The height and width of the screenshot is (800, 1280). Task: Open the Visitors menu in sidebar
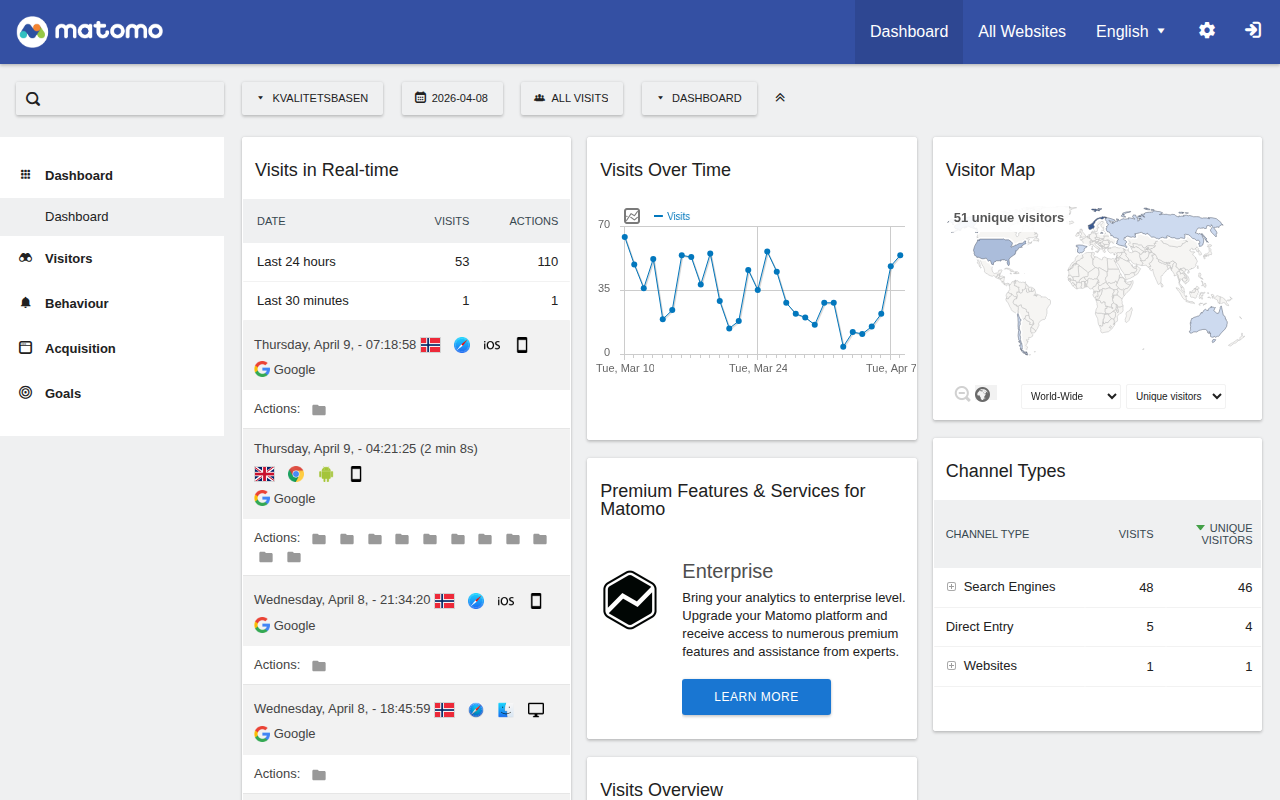[68, 258]
